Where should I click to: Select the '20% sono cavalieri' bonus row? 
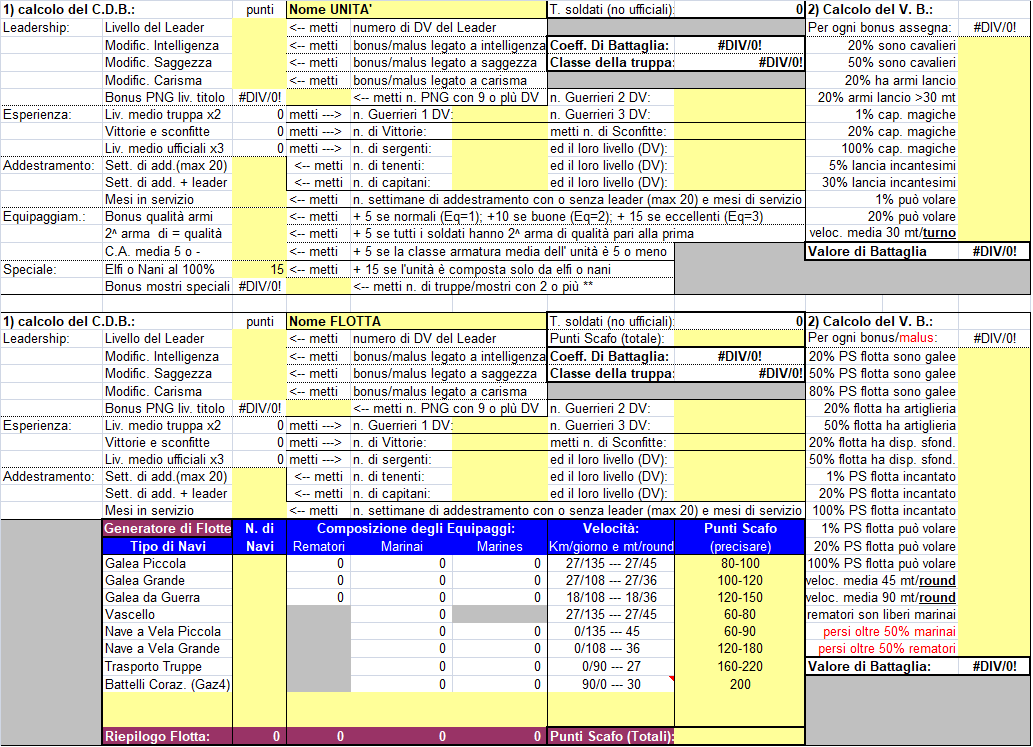coord(882,45)
